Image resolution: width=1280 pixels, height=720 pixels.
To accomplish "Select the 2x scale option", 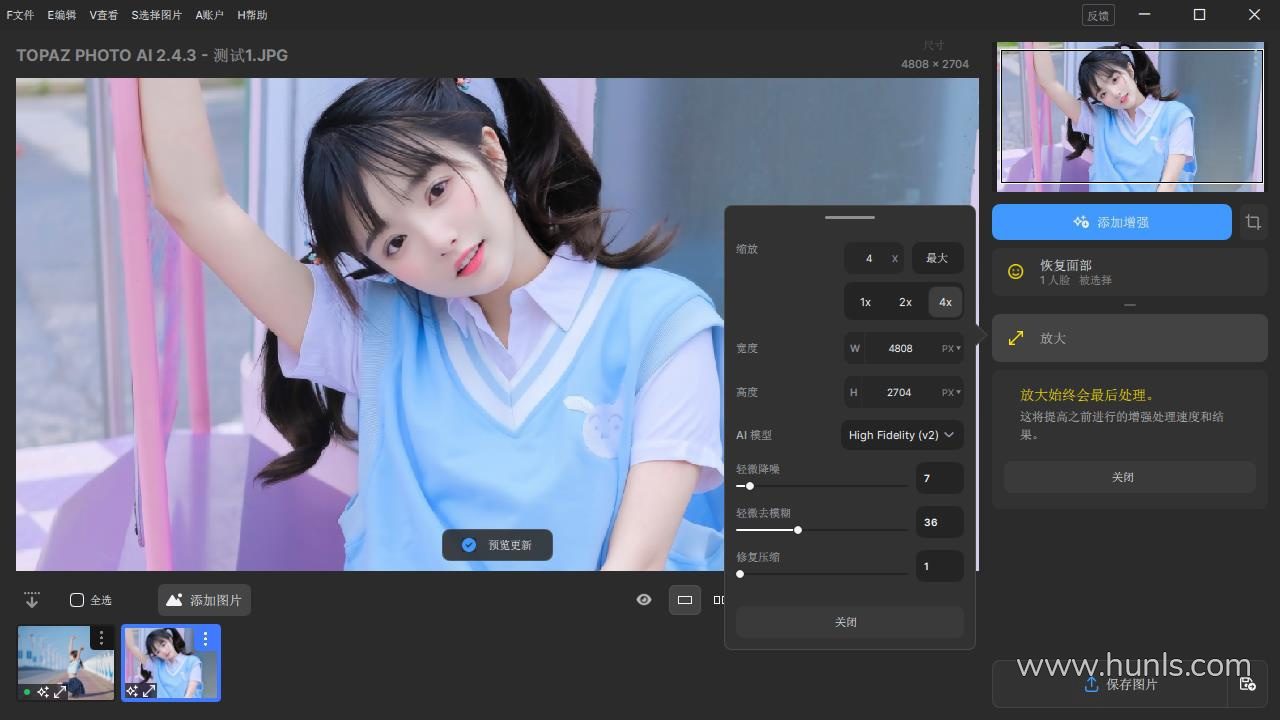I will [x=905, y=302].
